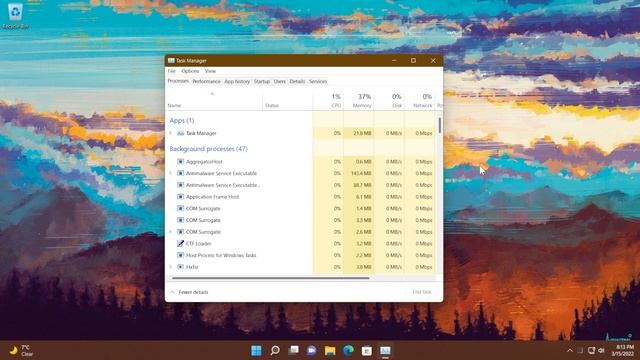The image size is (640, 360).
Task: Click icon of COM Surrogate using 3.3 MB
Action: [x=180, y=220]
